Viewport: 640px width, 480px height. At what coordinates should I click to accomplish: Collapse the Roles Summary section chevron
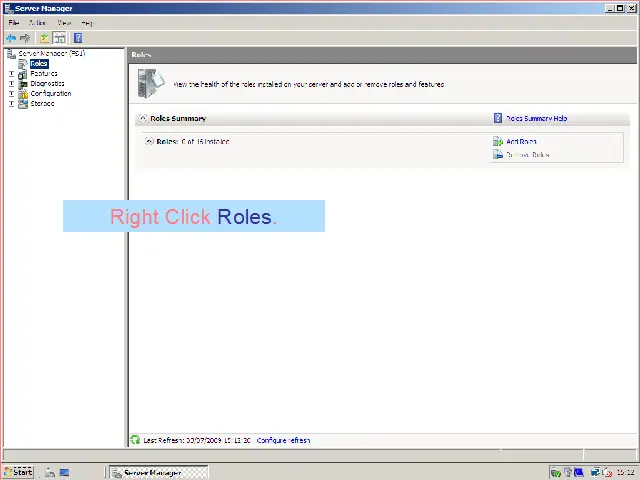tap(142, 118)
